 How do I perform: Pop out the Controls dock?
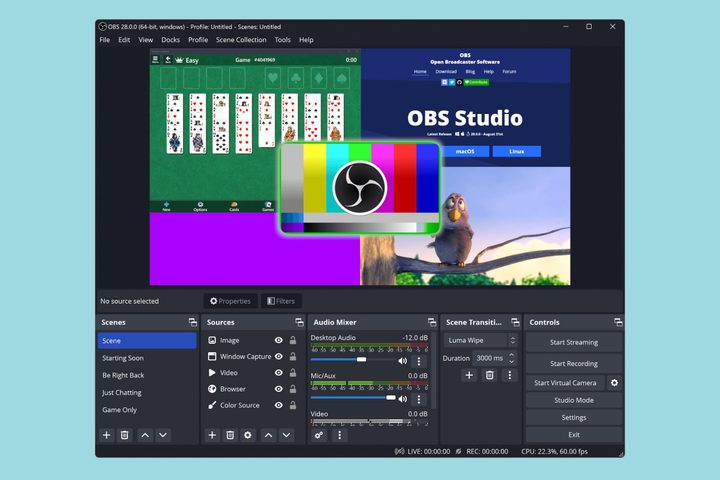coord(618,322)
